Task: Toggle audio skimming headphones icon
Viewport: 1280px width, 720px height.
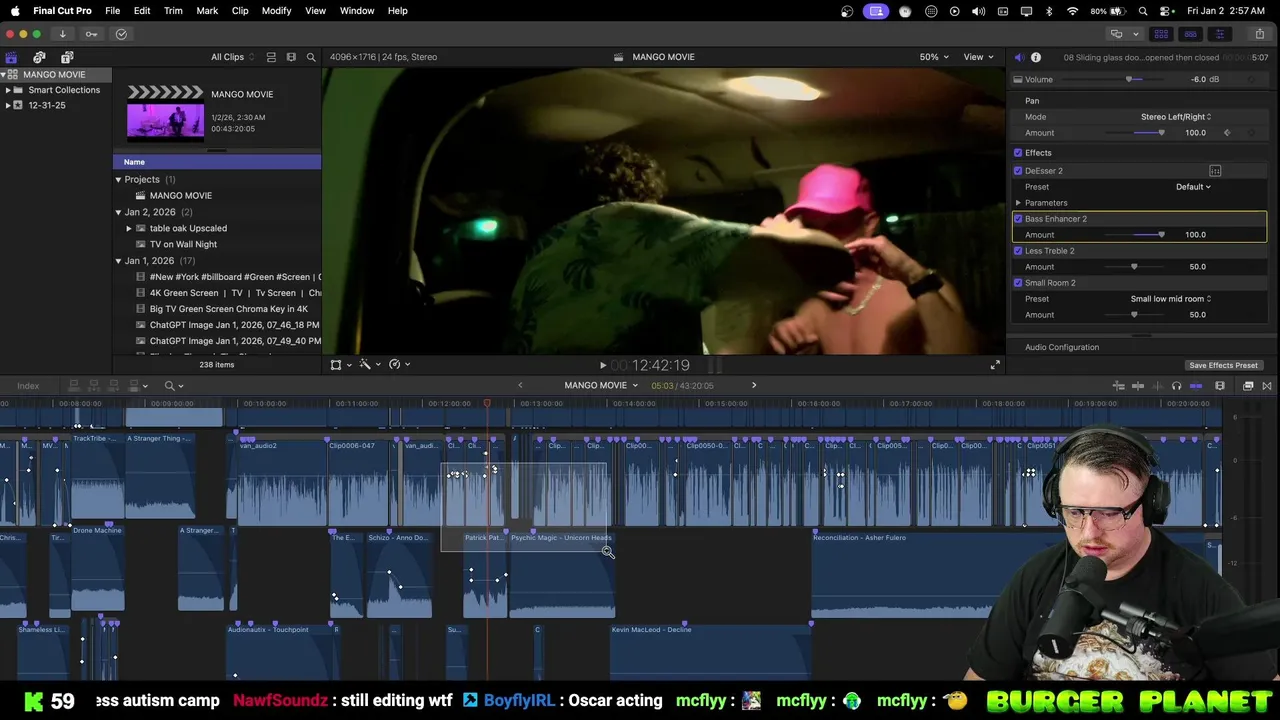Action: pos(1176,386)
